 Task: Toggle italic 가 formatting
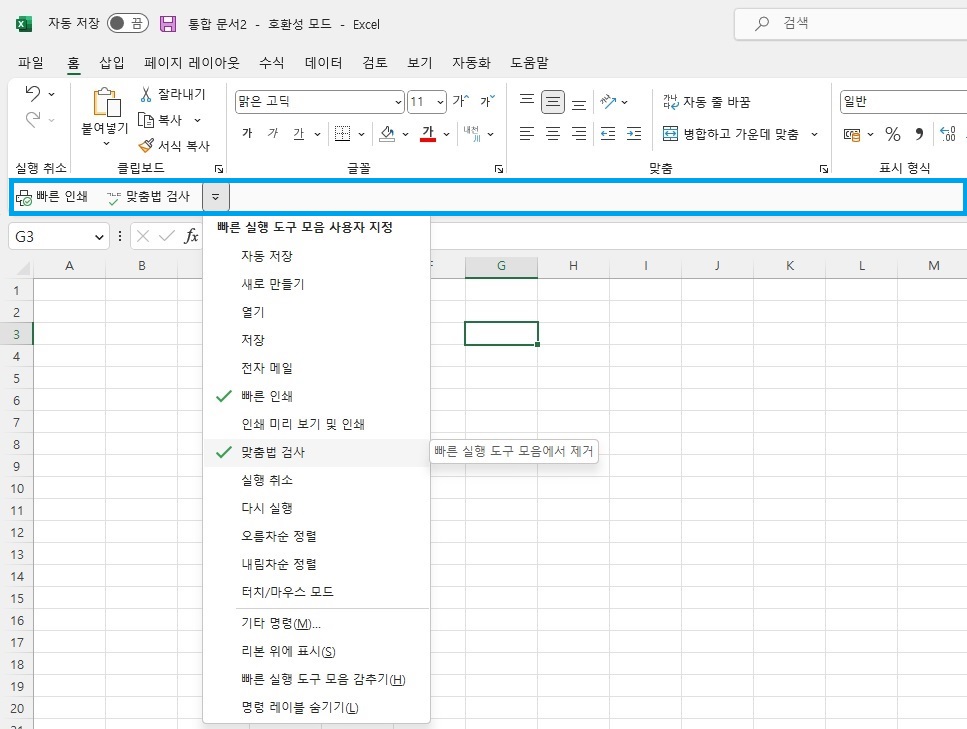pos(273,133)
